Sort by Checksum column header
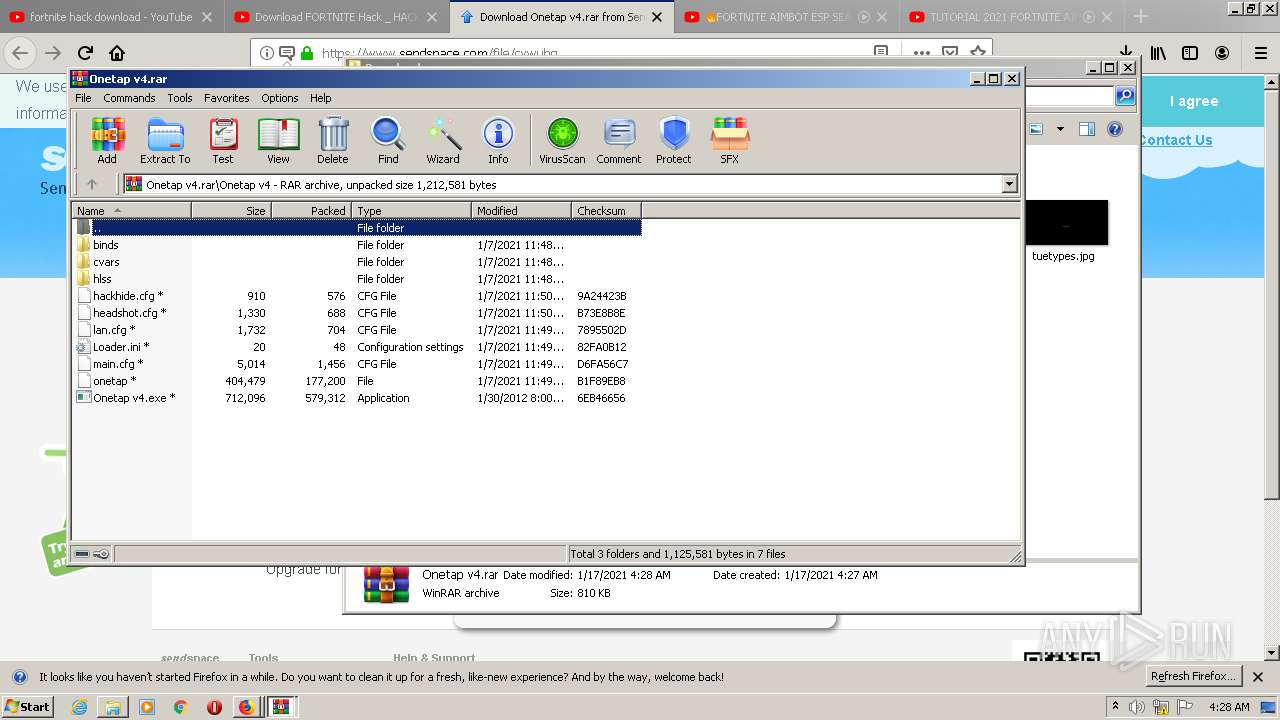1280x720 pixels. pyautogui.click(x=606, y=210)
